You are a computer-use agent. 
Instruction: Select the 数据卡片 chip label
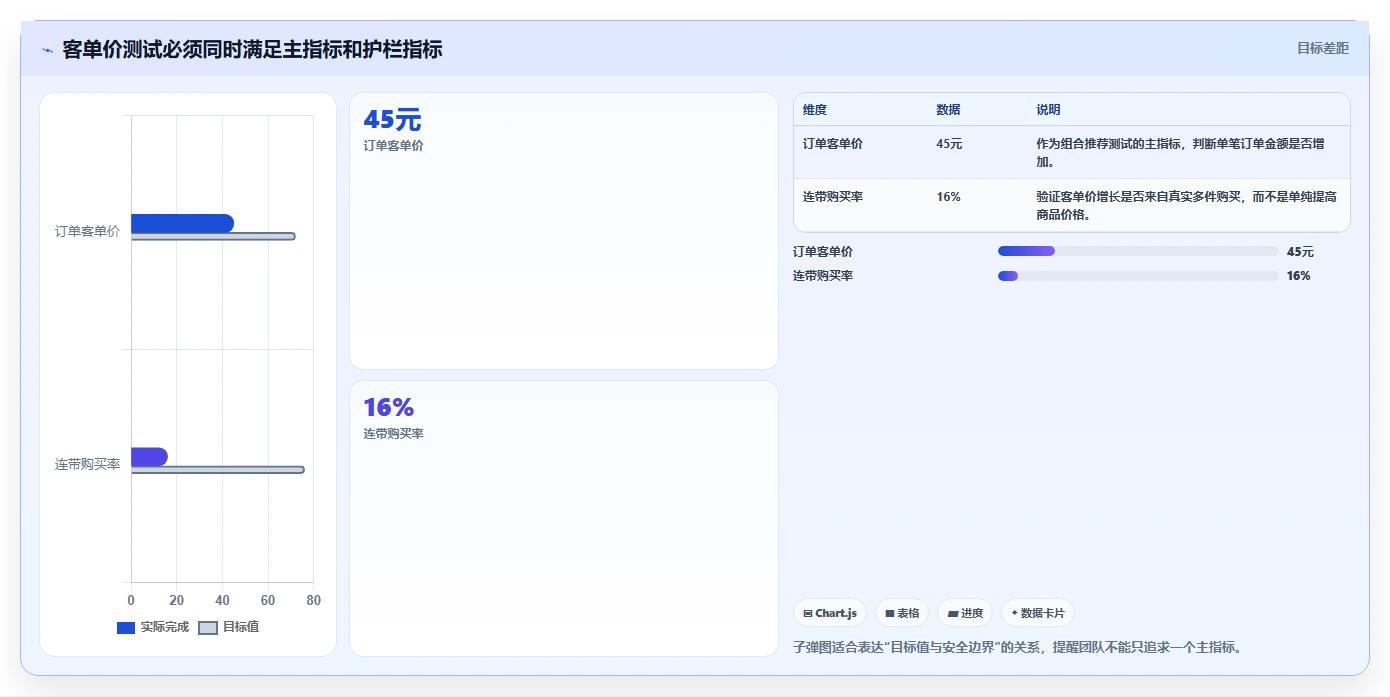tap(1043, 613)
